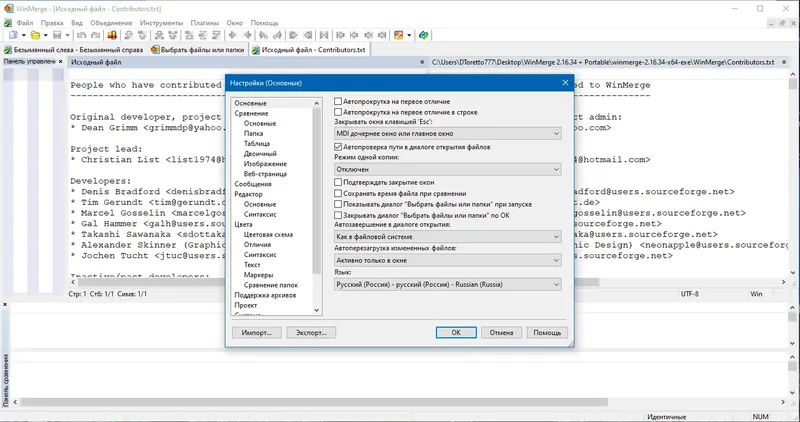
Task: Click the small square icon after Contributors.txt path
Action: point(785,62)
